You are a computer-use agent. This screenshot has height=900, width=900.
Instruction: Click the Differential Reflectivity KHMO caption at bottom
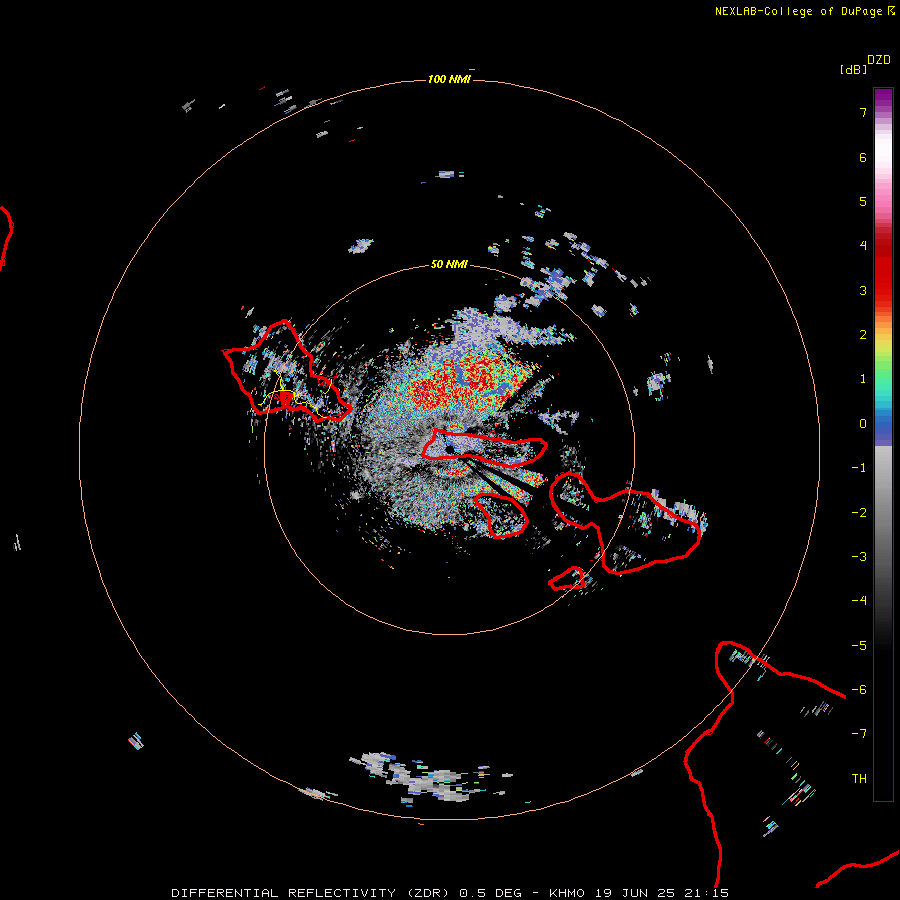[x=450, y=893]
